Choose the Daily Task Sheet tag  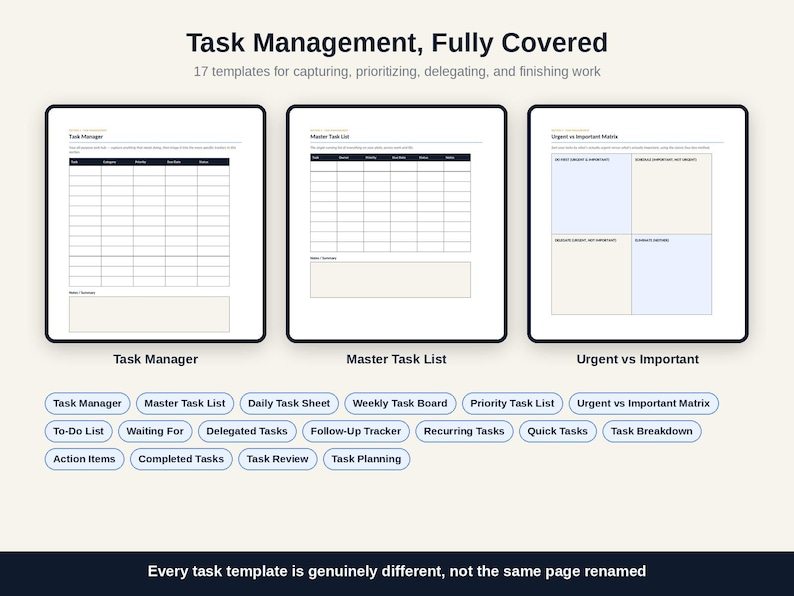[x=289, y=404]
